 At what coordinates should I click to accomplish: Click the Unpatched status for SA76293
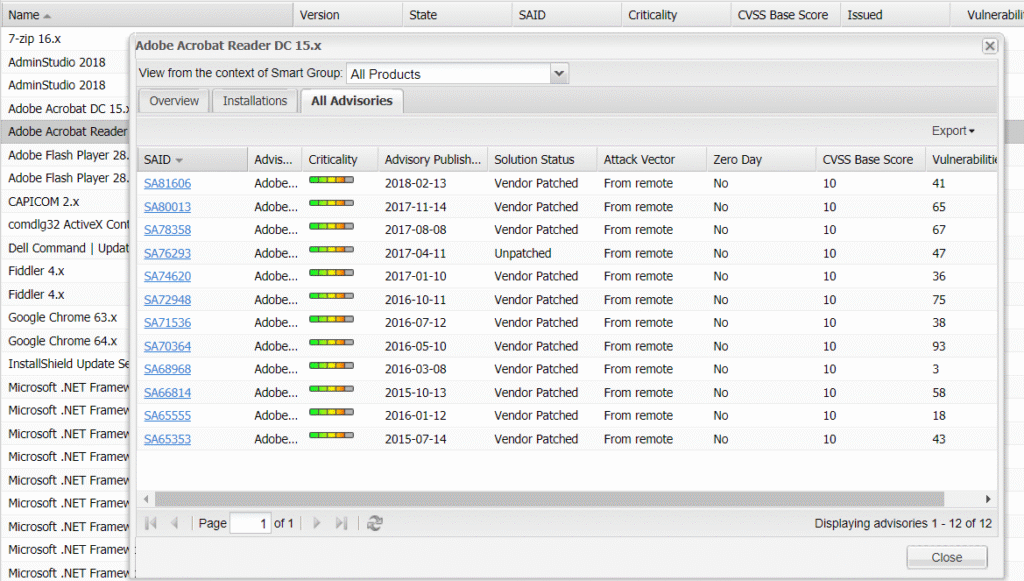pyautogui.click(x=522, y=253)
